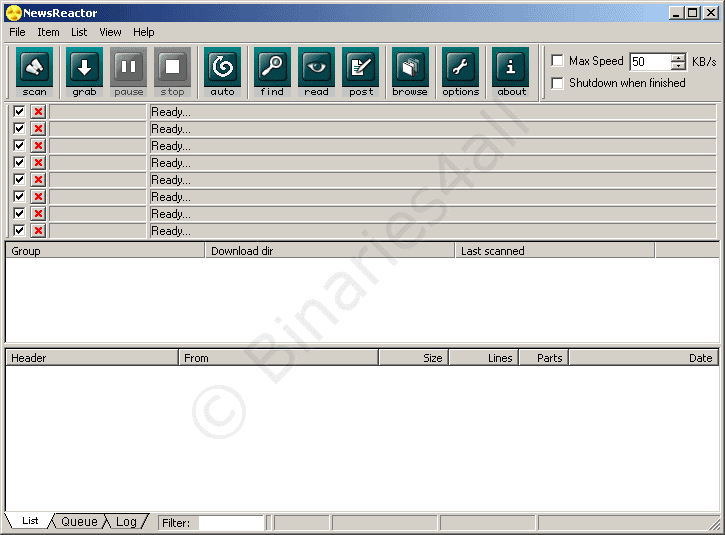Click the scan toolbar icon
Viewport: 725px width, 535px height.
click(34, 72)
